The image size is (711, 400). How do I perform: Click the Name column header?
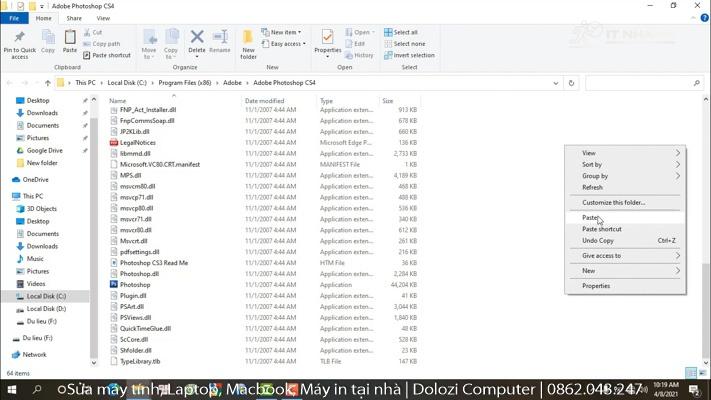pyautogui.click(x=118, y=101)
